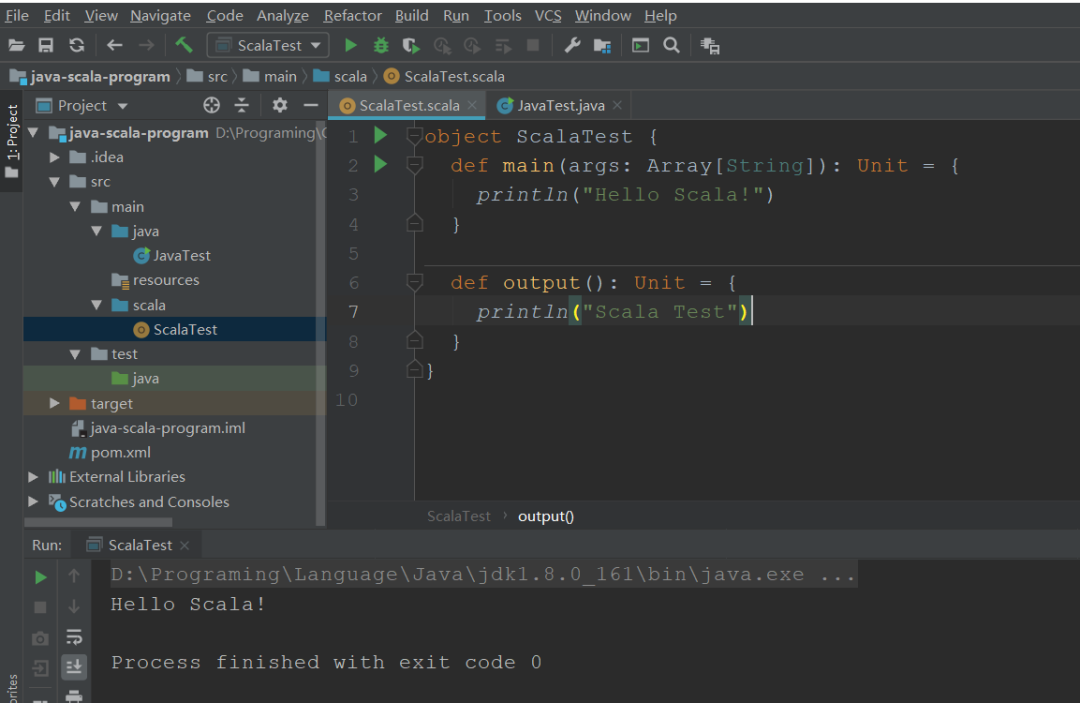Click the output() breadcrumb below the editor

click(546, 516)
